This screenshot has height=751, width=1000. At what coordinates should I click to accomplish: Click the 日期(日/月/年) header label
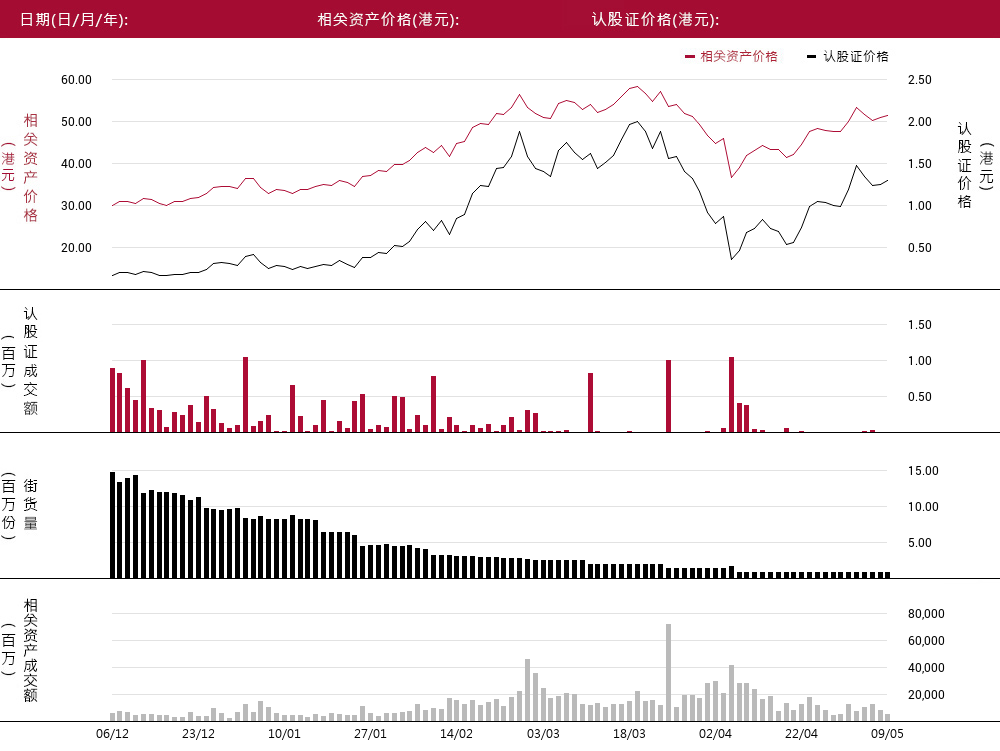pyautogui.click(x=74, y=19)
